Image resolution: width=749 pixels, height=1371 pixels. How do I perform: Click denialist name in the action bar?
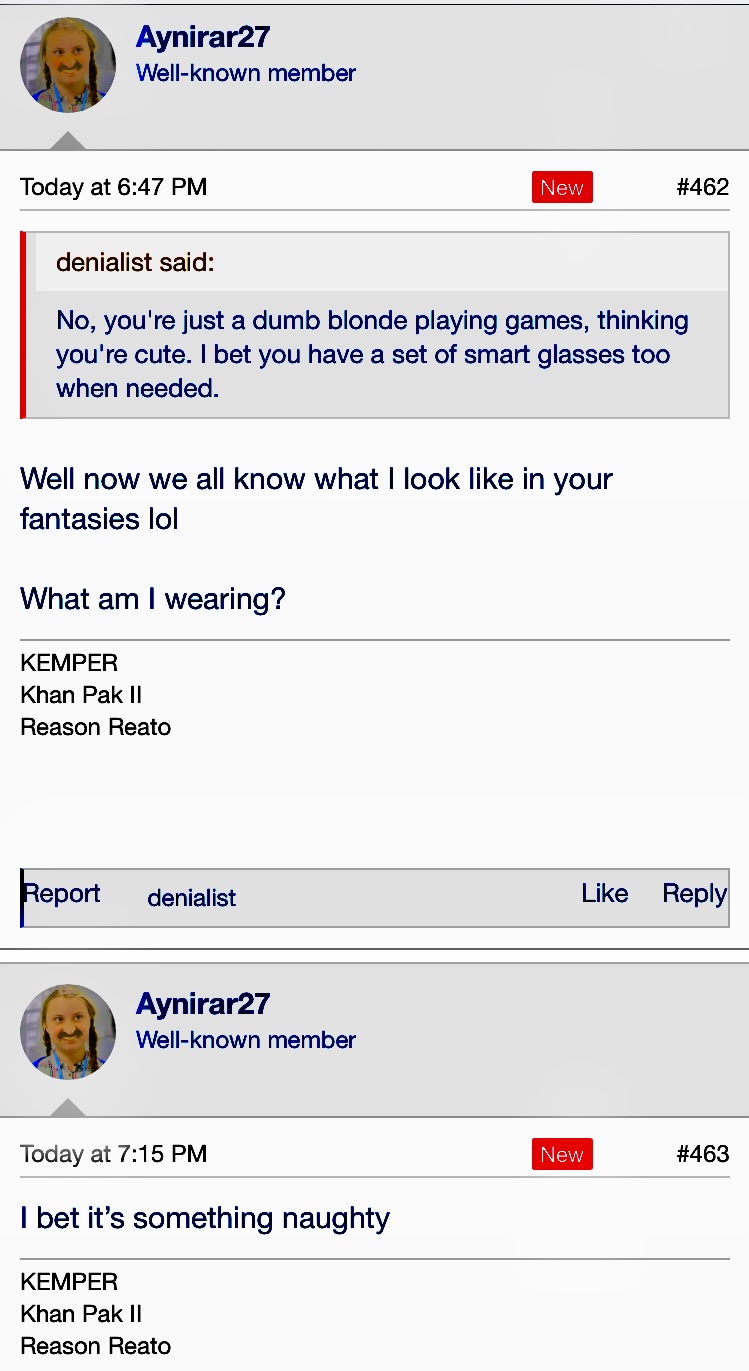pyautogui.click(x=191, y=898)
